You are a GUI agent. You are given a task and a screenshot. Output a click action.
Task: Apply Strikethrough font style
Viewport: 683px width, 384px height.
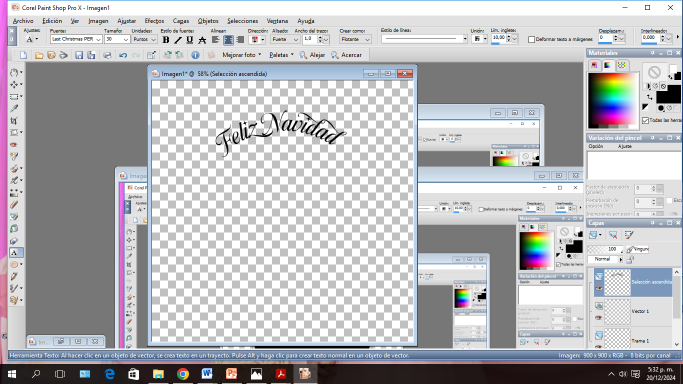(202, 40)
